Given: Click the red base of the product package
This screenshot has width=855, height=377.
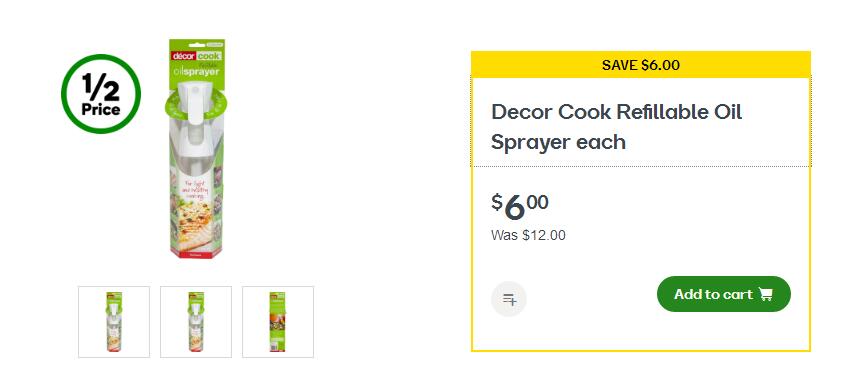Looking at the screenshot, I should 196,253.
